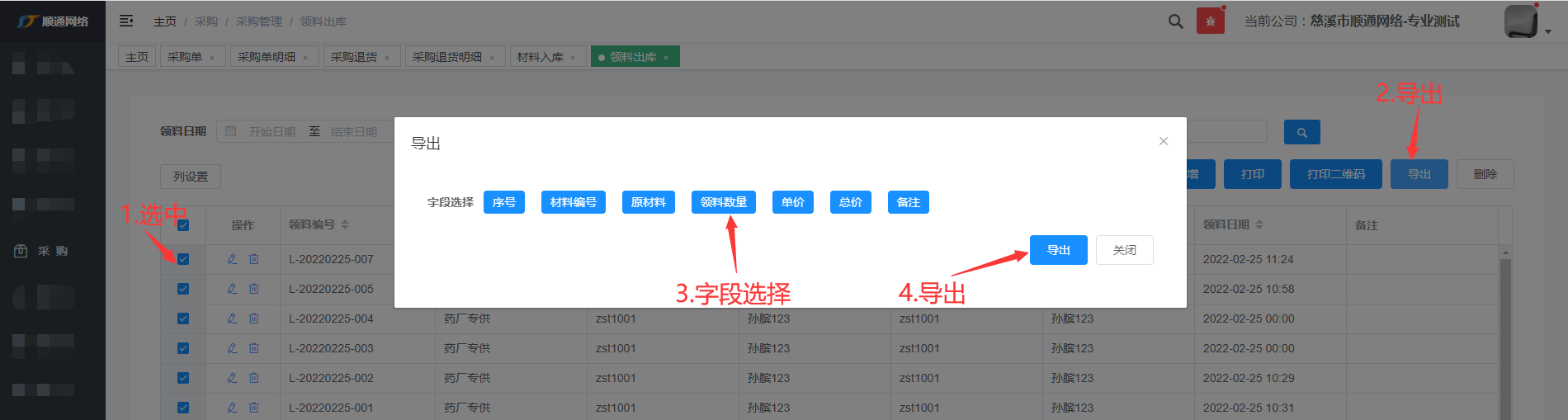Toggle the checkbox for row L-20220225-001

[183, 408]
